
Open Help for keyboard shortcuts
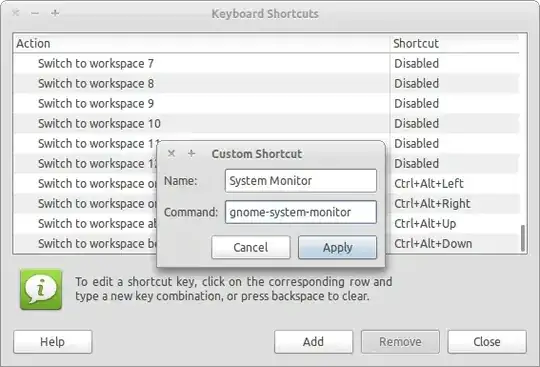coord(53,342)
